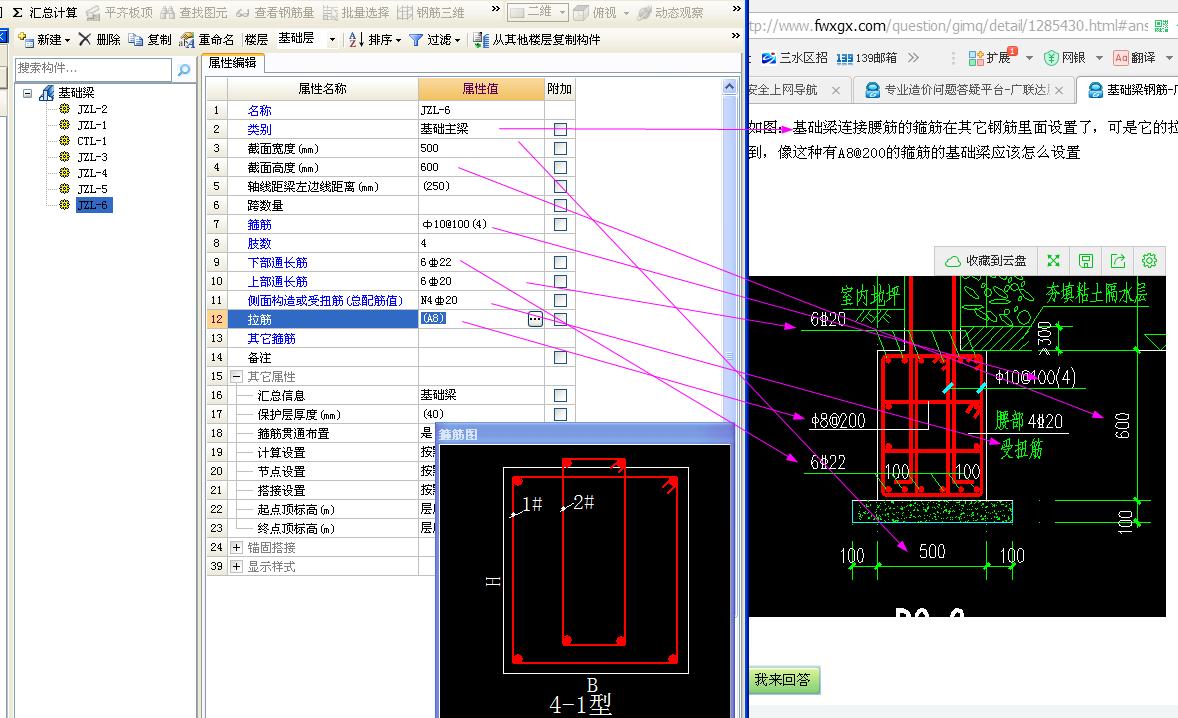Open the 基础层 floor dropdown

pyautogui.click(x=332, y=39)
